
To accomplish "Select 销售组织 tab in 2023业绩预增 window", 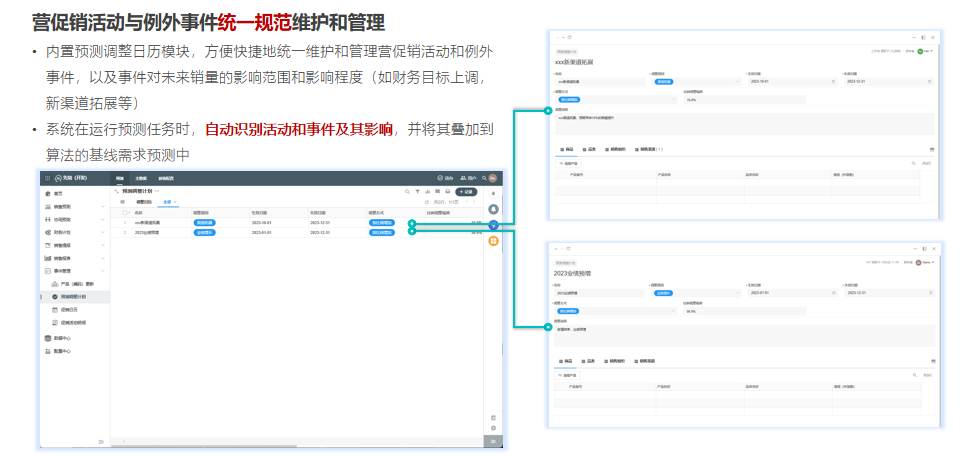I will click(615, 361).
